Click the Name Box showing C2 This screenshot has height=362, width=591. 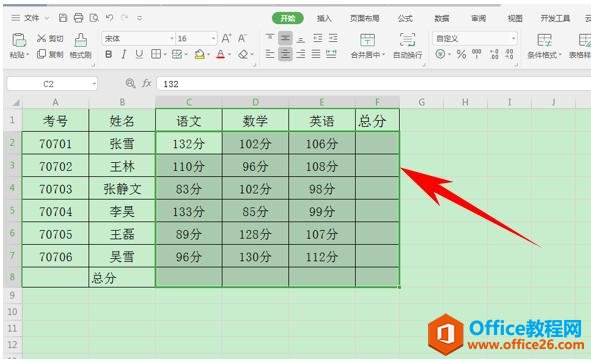(48, 84)
